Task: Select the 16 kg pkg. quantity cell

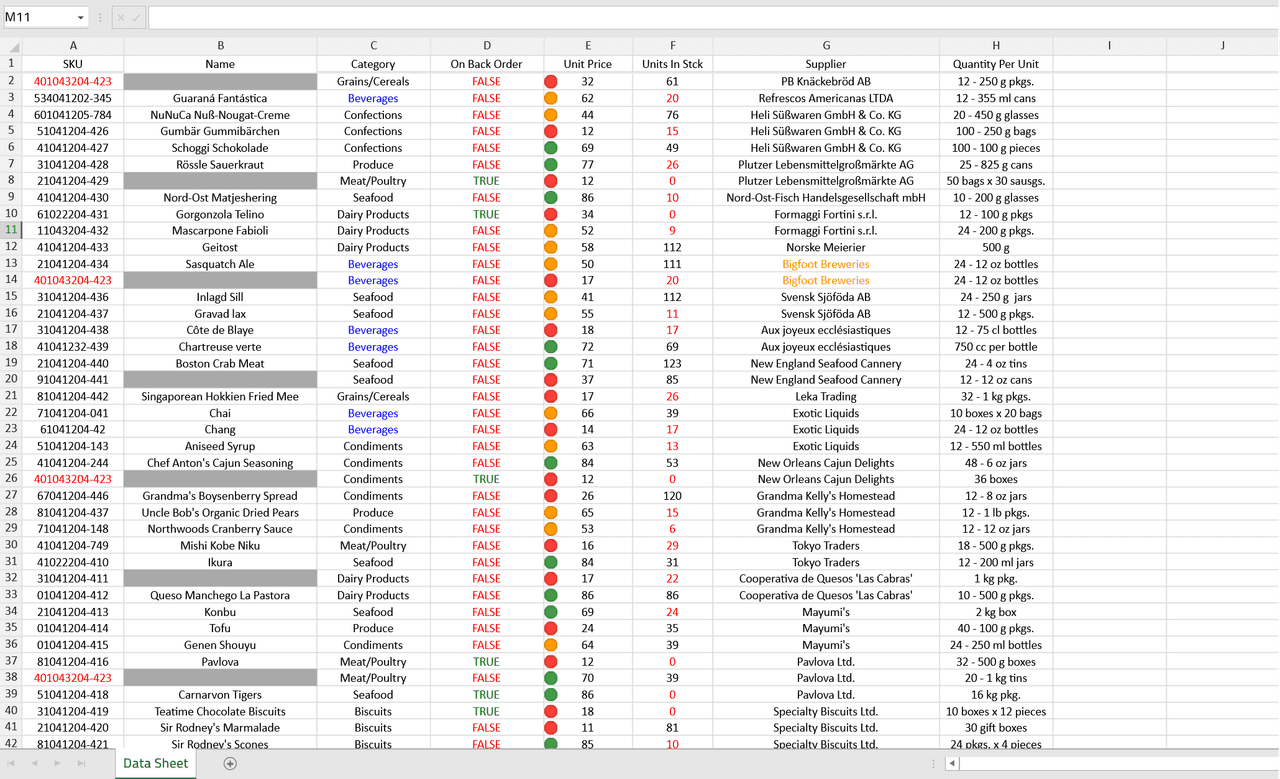Action: tap(996, 694)
